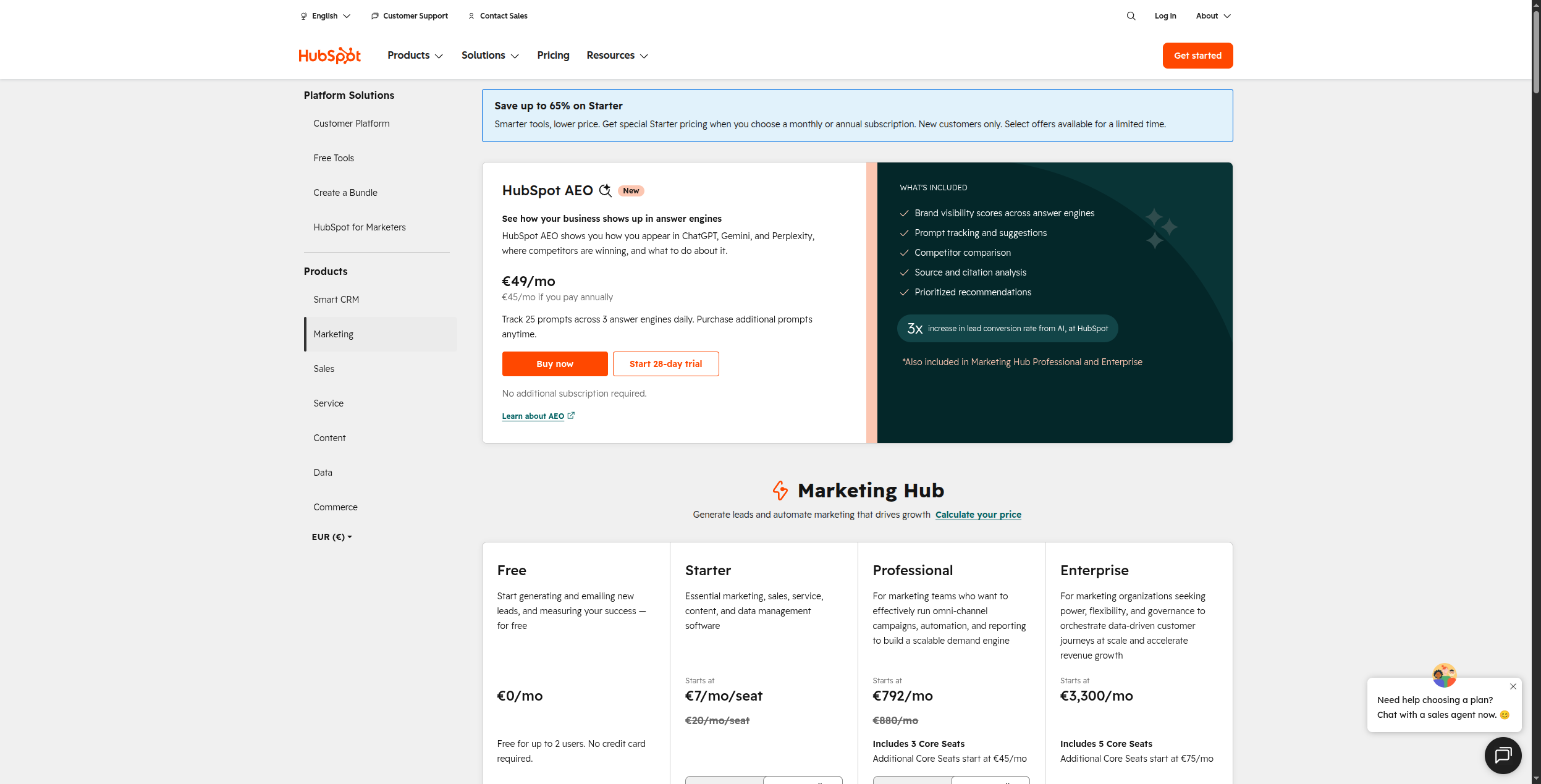Click the globe language icon
Image resolution: width=1541 pixels, height=784 pixels.
(x=304, y=16)
